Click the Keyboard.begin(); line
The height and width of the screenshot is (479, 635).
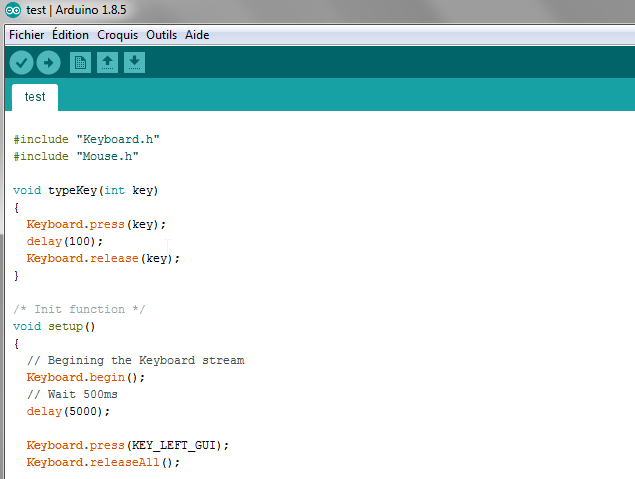pos(86,378)
